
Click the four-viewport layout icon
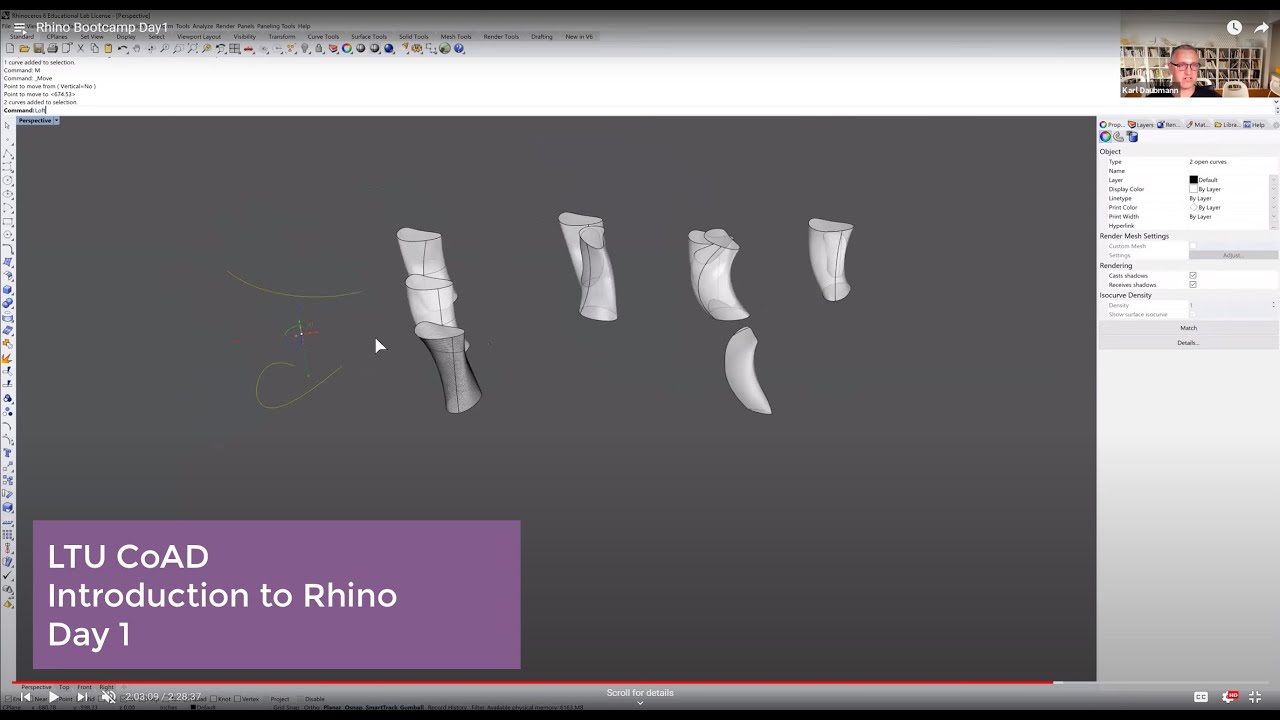tap(234, 48)
